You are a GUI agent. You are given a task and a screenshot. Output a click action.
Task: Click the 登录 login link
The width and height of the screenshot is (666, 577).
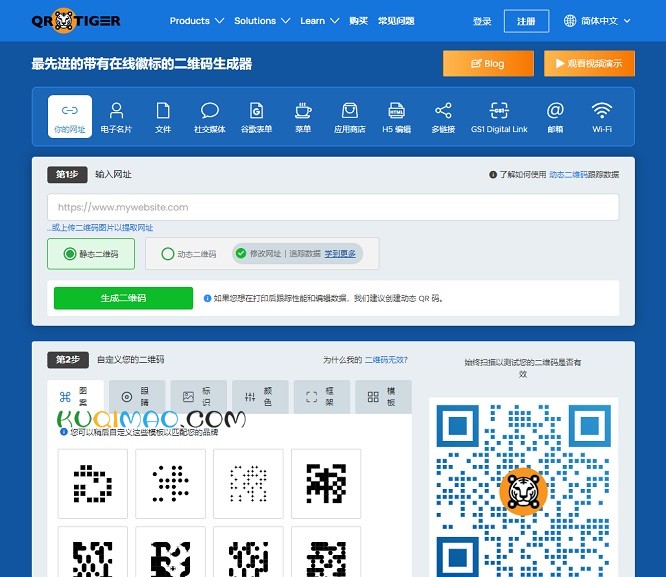[x=482, y=21]
